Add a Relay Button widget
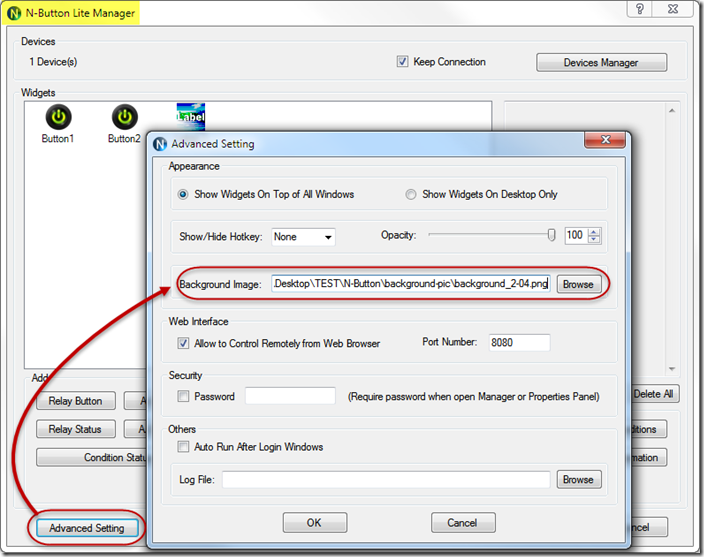 (75, 401)
